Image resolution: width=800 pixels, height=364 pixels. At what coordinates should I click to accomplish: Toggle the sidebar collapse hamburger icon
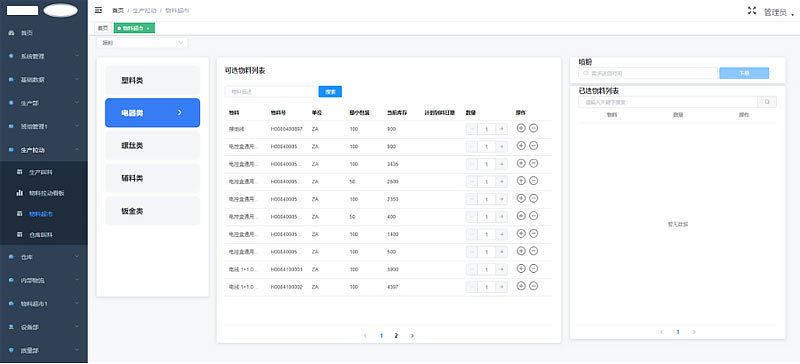98,10
